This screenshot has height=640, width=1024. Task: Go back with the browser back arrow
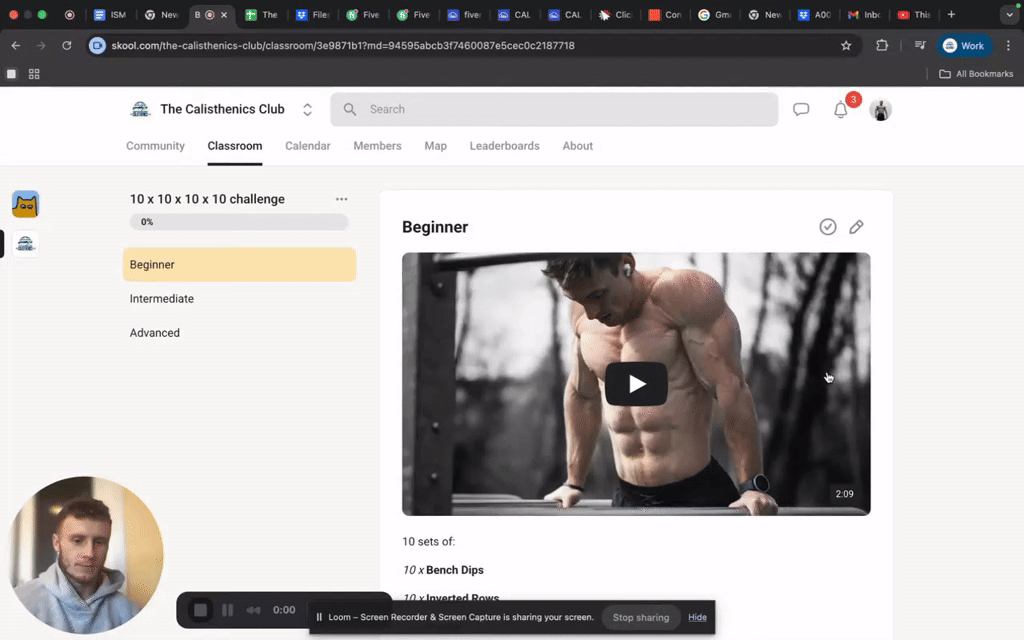pyautogui.click(x=16, y=46)
